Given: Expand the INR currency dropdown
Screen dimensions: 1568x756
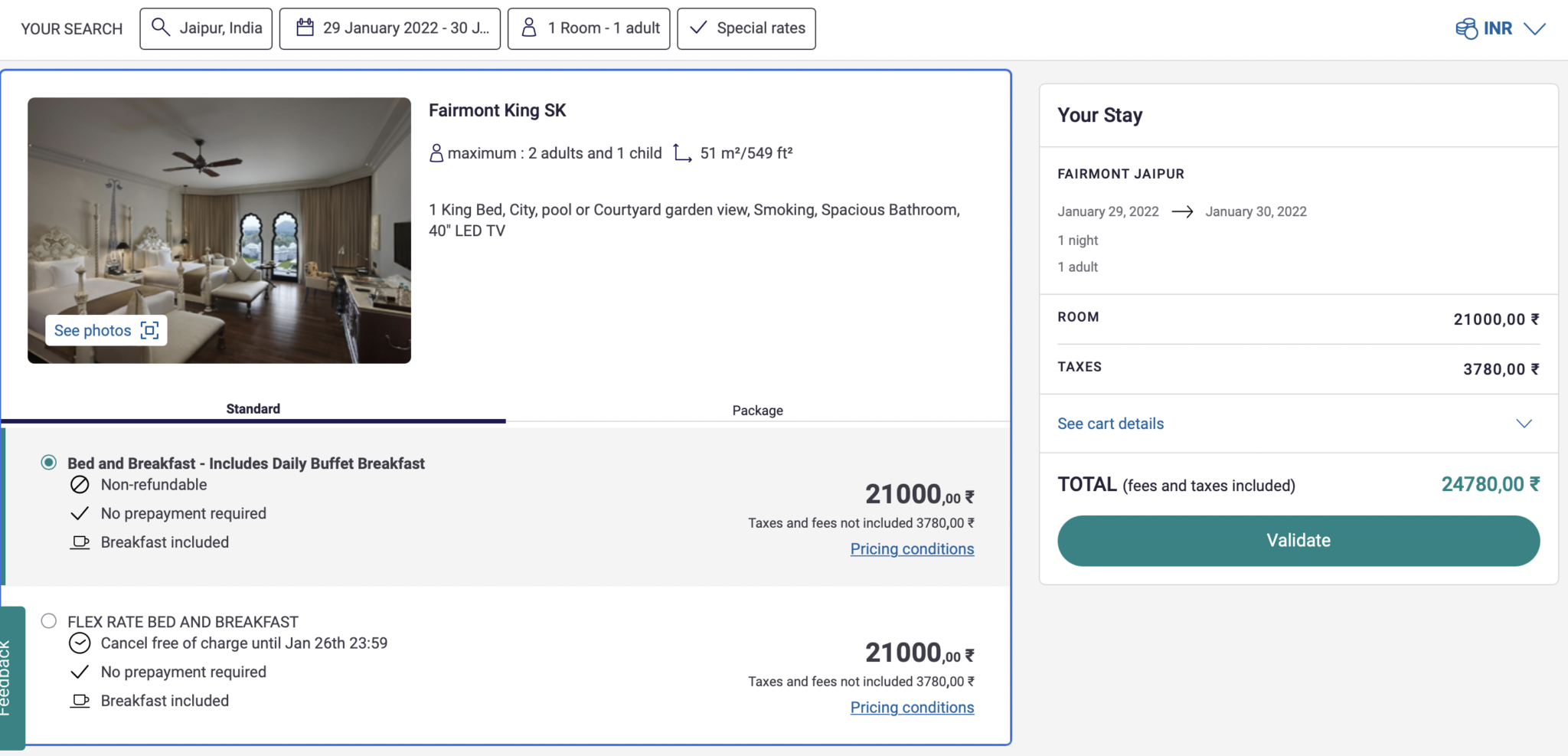Looking at the screenshot, I should tap(1536, 28).
